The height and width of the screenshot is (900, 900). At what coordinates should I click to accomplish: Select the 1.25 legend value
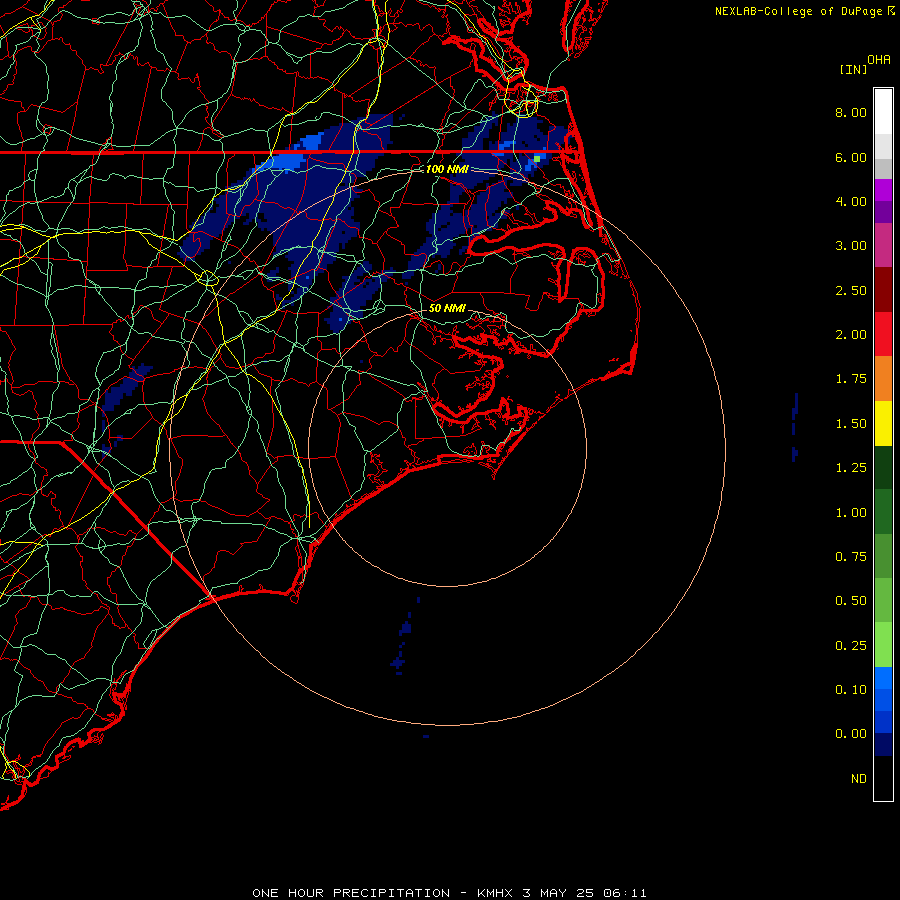[851, 468]
